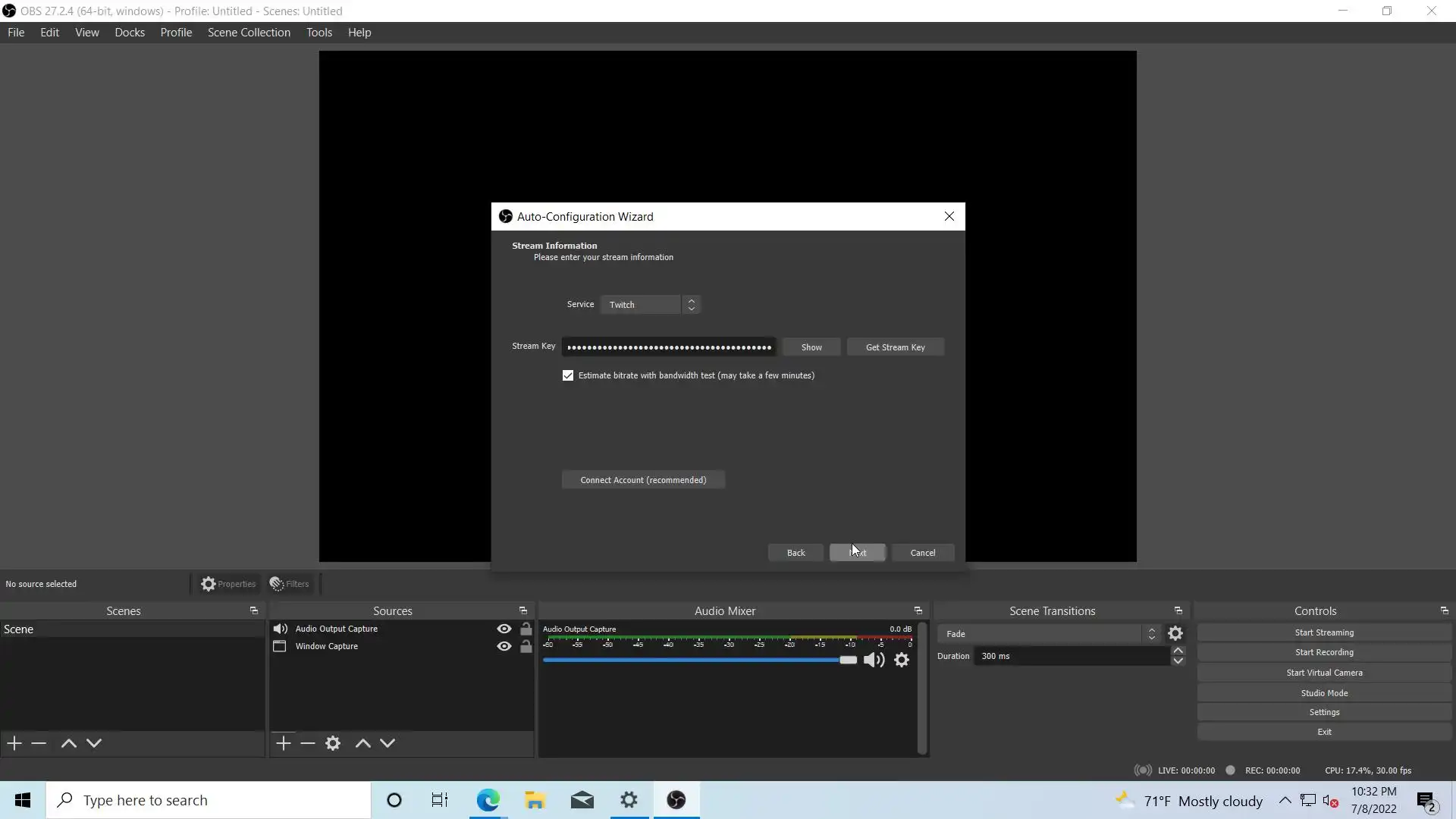This screenshot has height=819, width=1456.
Task: Toggle Window Capture visibility eye
Action: tap(504, 646)
